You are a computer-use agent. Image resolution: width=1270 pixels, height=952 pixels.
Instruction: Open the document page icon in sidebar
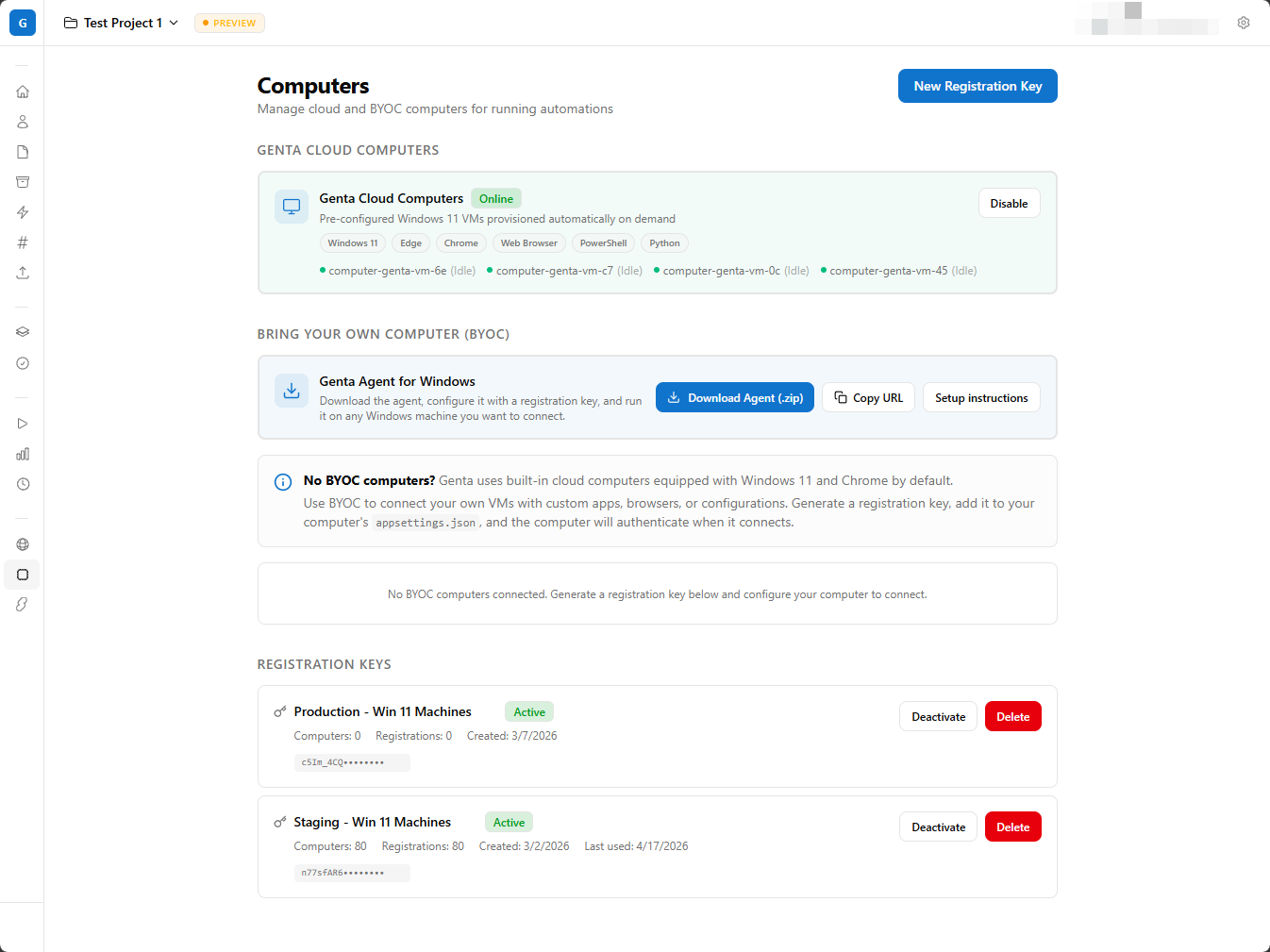[23, 152]
